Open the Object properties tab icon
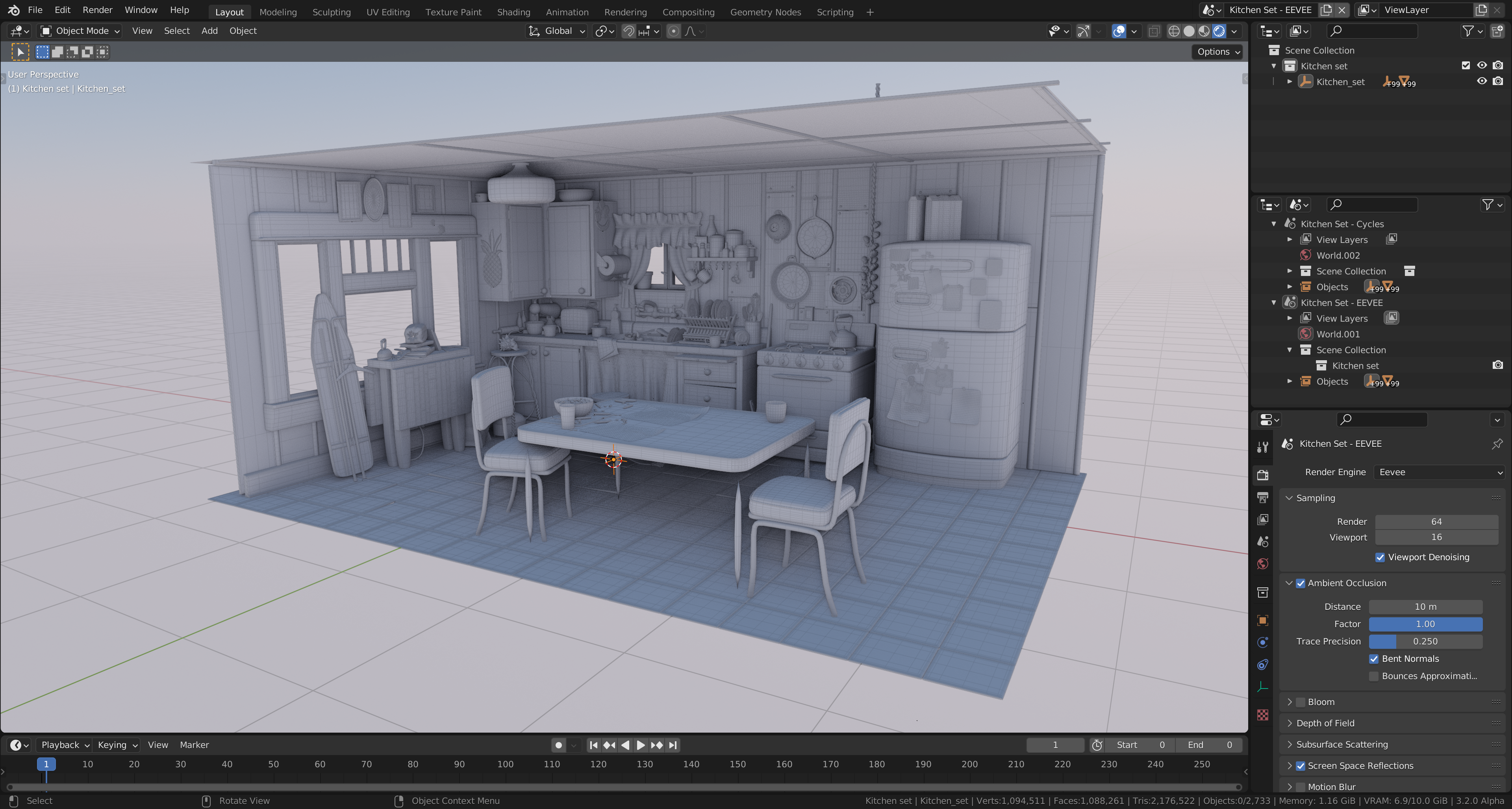Screen dimensions: 1512x809 click(1262, 620)
